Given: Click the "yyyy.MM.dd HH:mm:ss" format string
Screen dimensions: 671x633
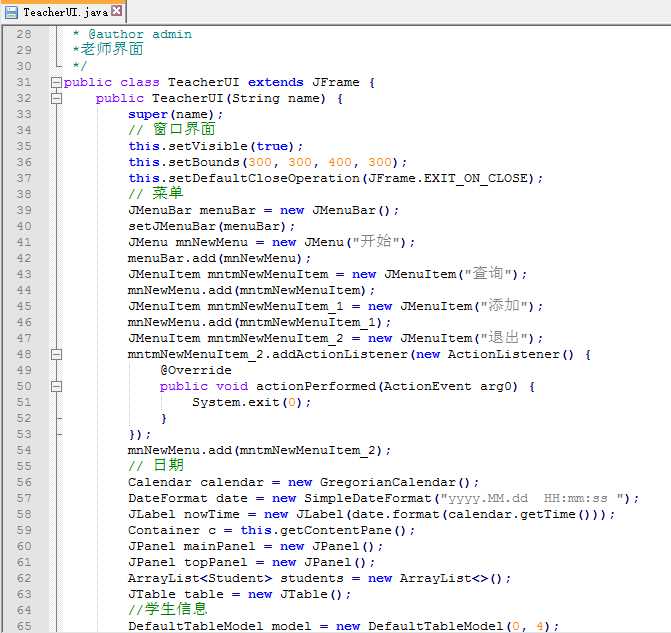Looking at the screenshot, I should click(x=532, y=499).
